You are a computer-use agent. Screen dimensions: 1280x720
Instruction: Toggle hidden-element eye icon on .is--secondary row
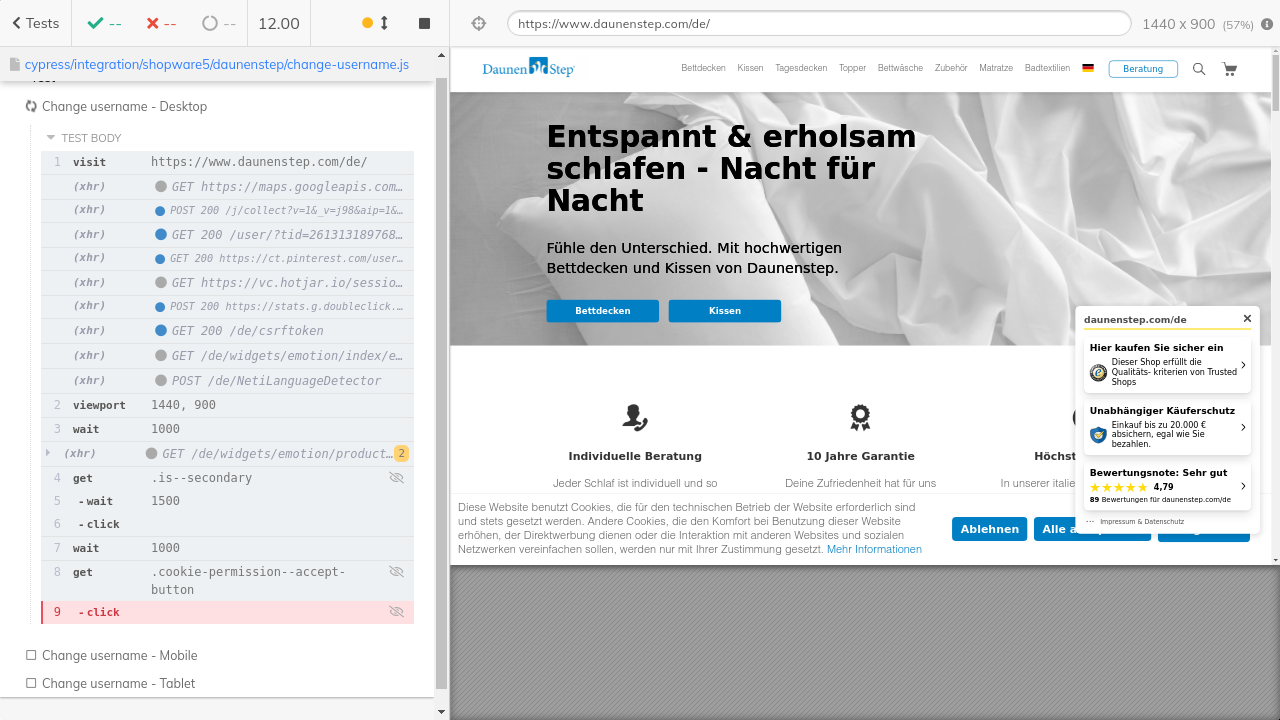click(396, 478)
